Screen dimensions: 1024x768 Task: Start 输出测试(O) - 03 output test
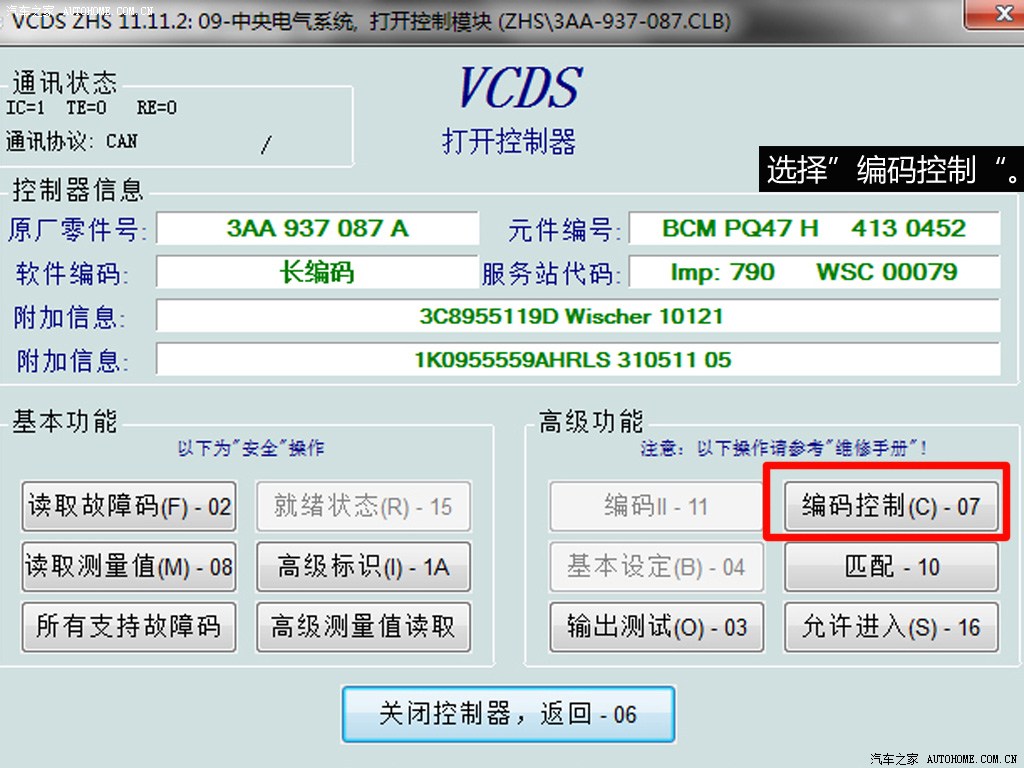tap(656, 626)
